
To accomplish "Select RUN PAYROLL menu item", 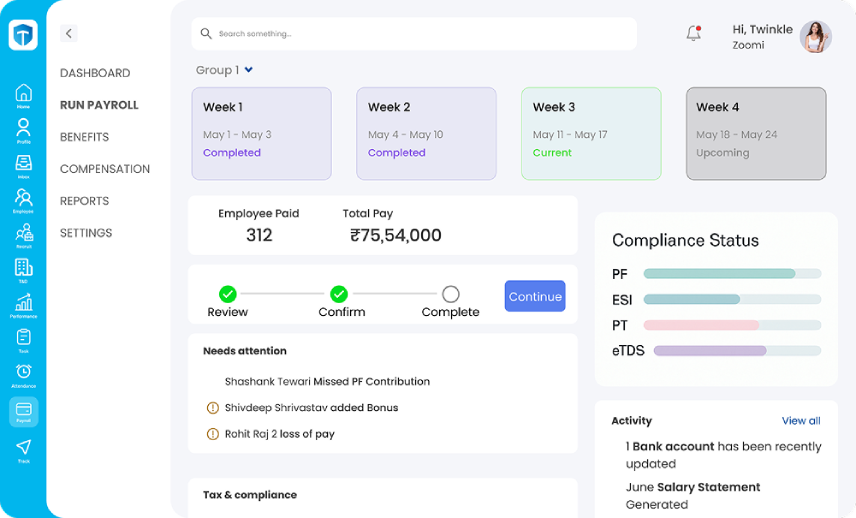I will (99, 105).
